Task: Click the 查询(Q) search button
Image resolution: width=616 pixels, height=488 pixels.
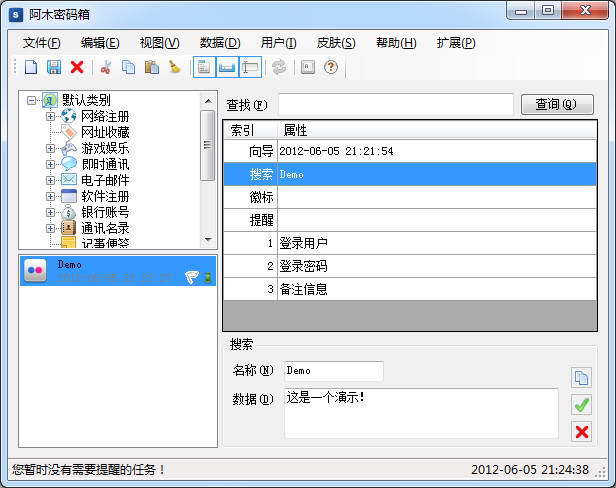Action: click(x=557, y=104)
